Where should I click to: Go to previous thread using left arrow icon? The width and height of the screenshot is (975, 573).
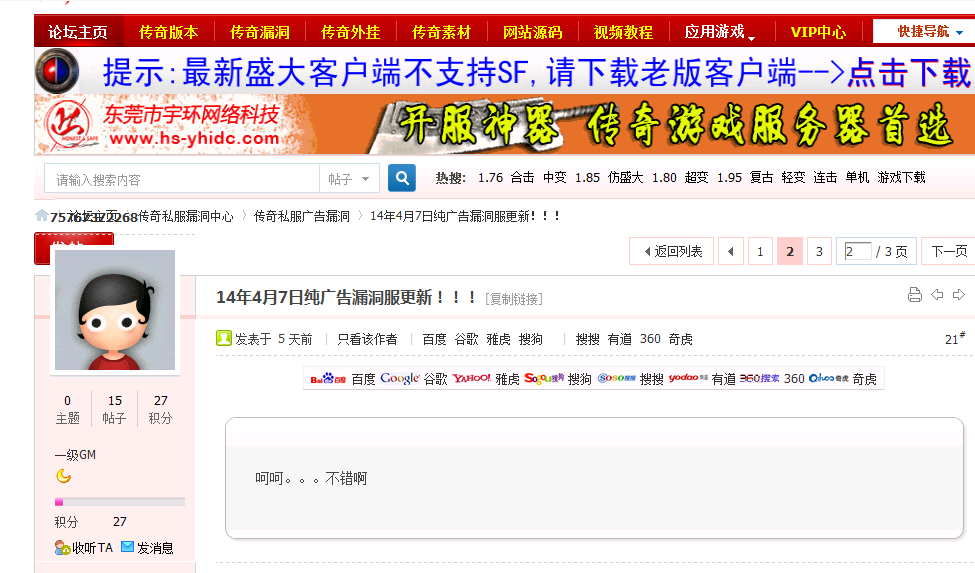937,295
